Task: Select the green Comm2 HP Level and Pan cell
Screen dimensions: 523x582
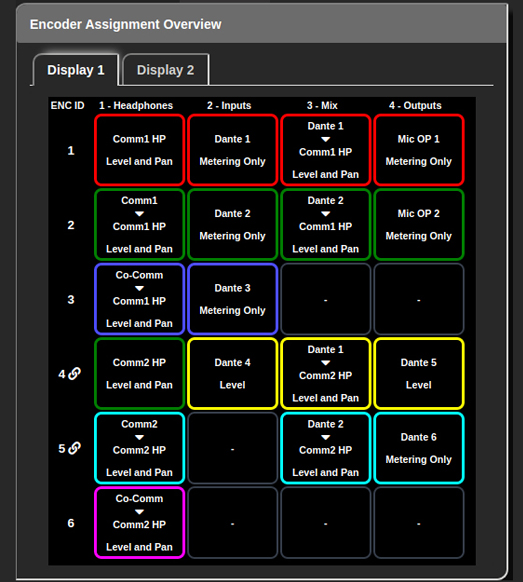Action: 139,373
